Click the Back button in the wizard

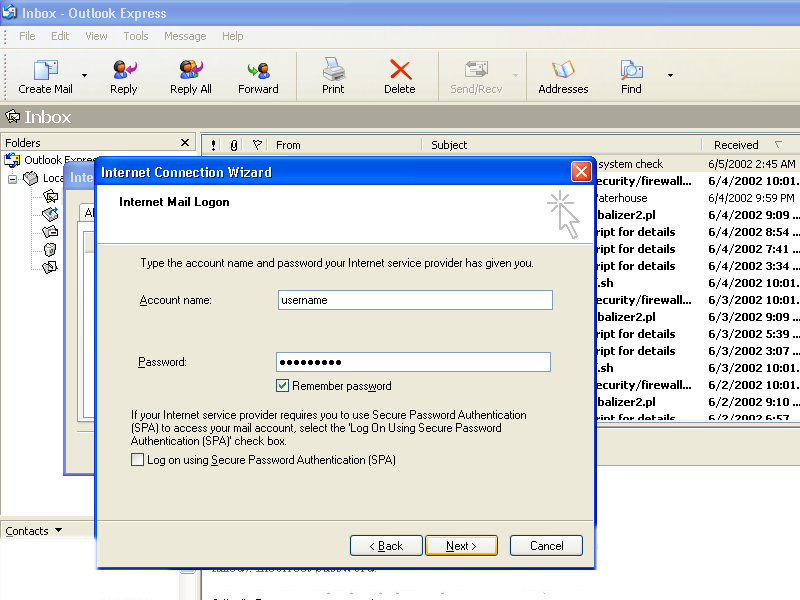click(386, 545)
